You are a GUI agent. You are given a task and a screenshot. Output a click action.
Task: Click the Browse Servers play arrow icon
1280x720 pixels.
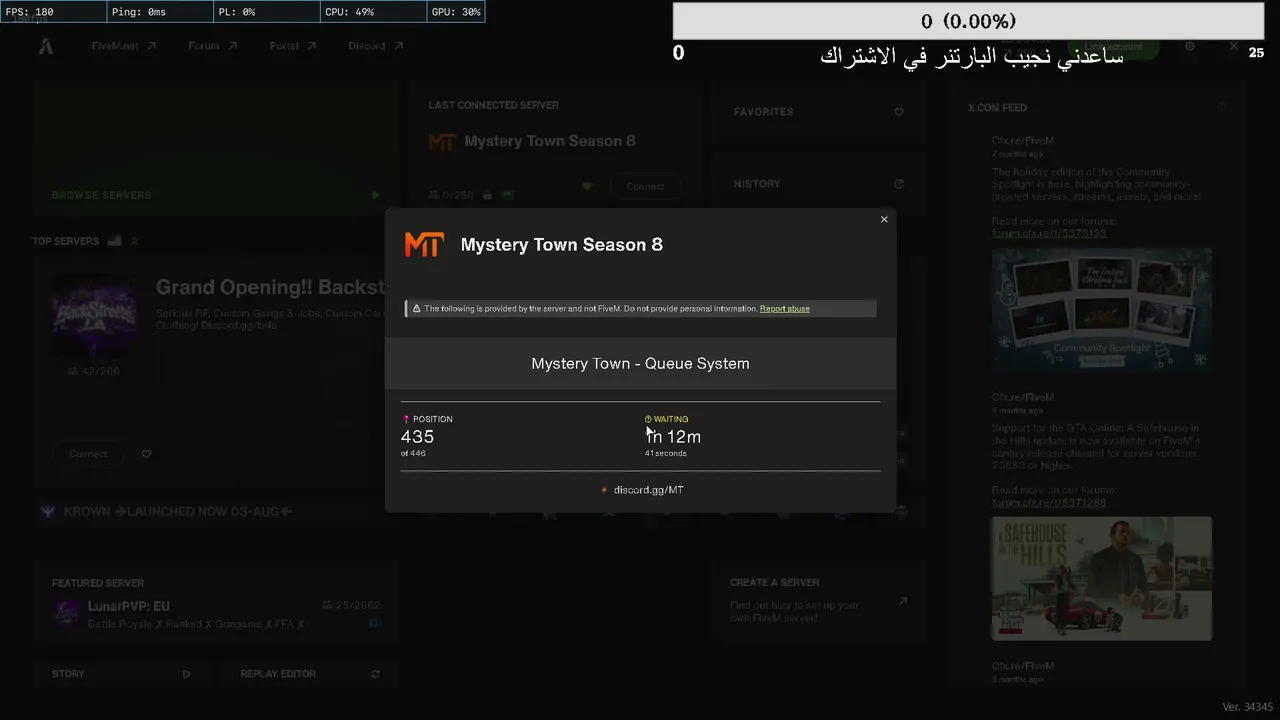376,195
